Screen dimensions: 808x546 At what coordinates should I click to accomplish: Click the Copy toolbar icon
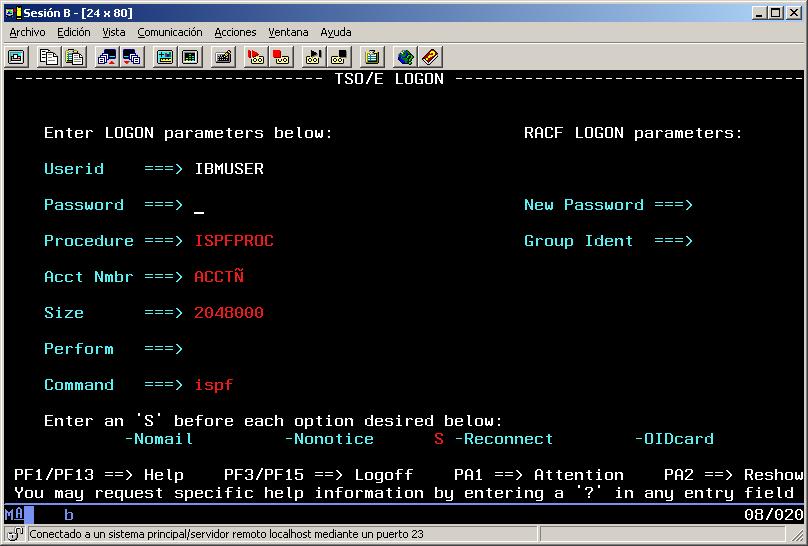tap(49, 57)
